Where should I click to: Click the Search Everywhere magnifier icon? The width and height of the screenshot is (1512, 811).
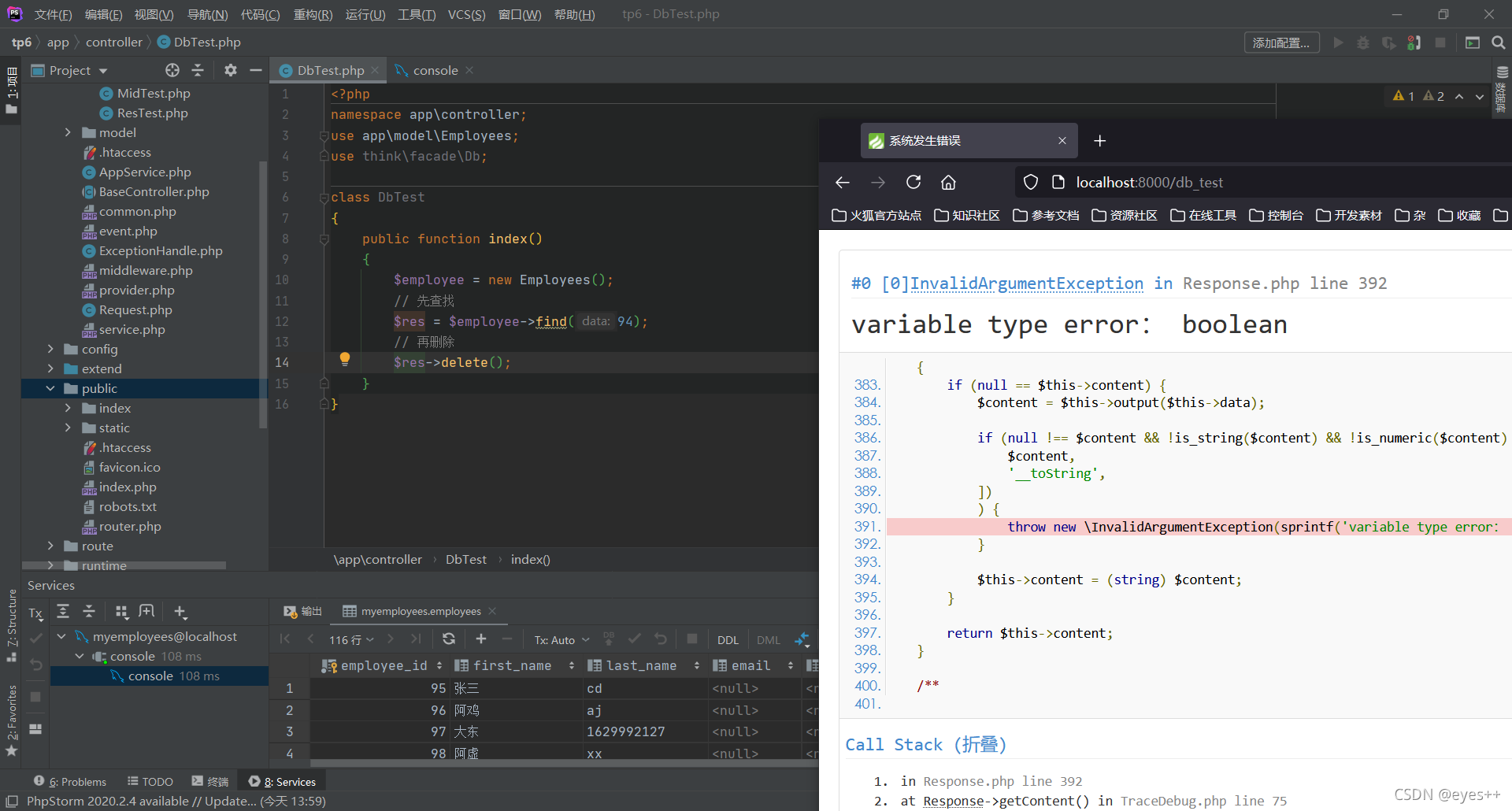(1498, 43)
